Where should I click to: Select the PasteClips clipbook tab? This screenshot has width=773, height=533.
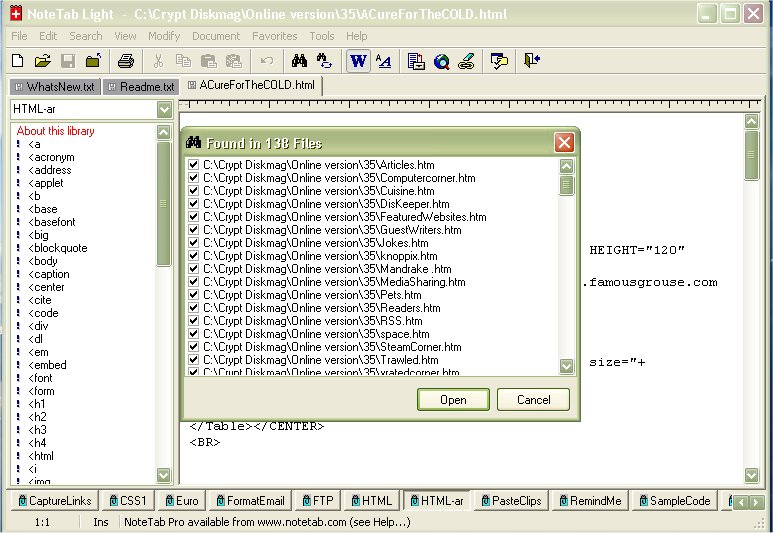click(x=511, y=501)
